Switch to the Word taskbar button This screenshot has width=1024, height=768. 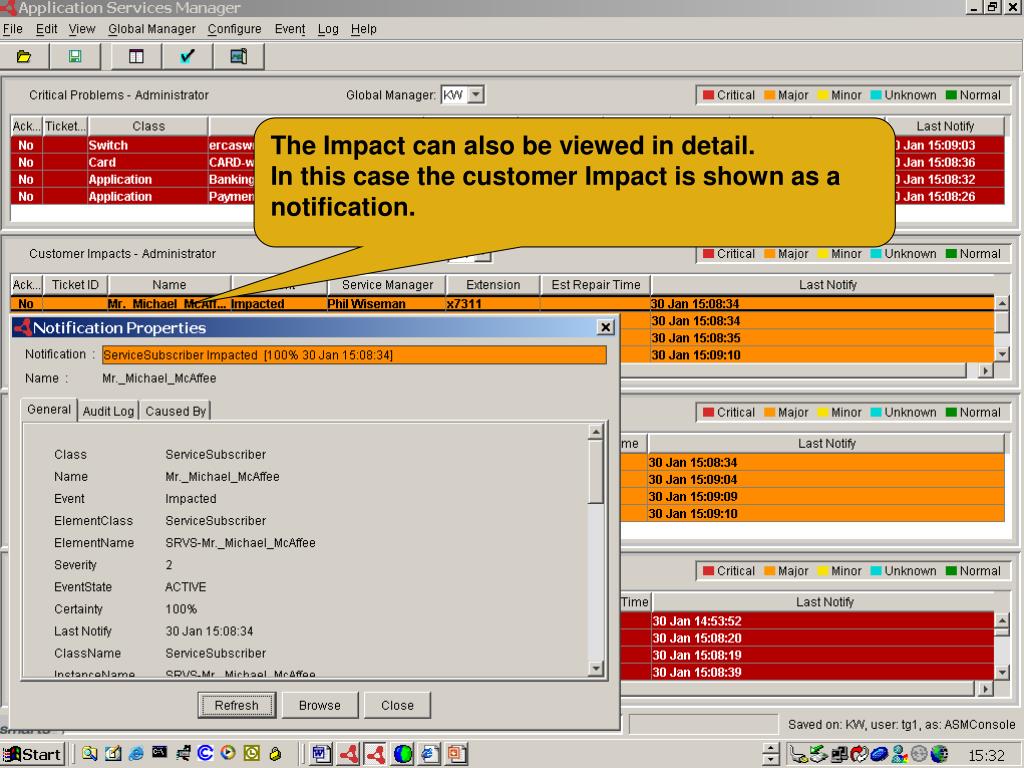[321, 754]
